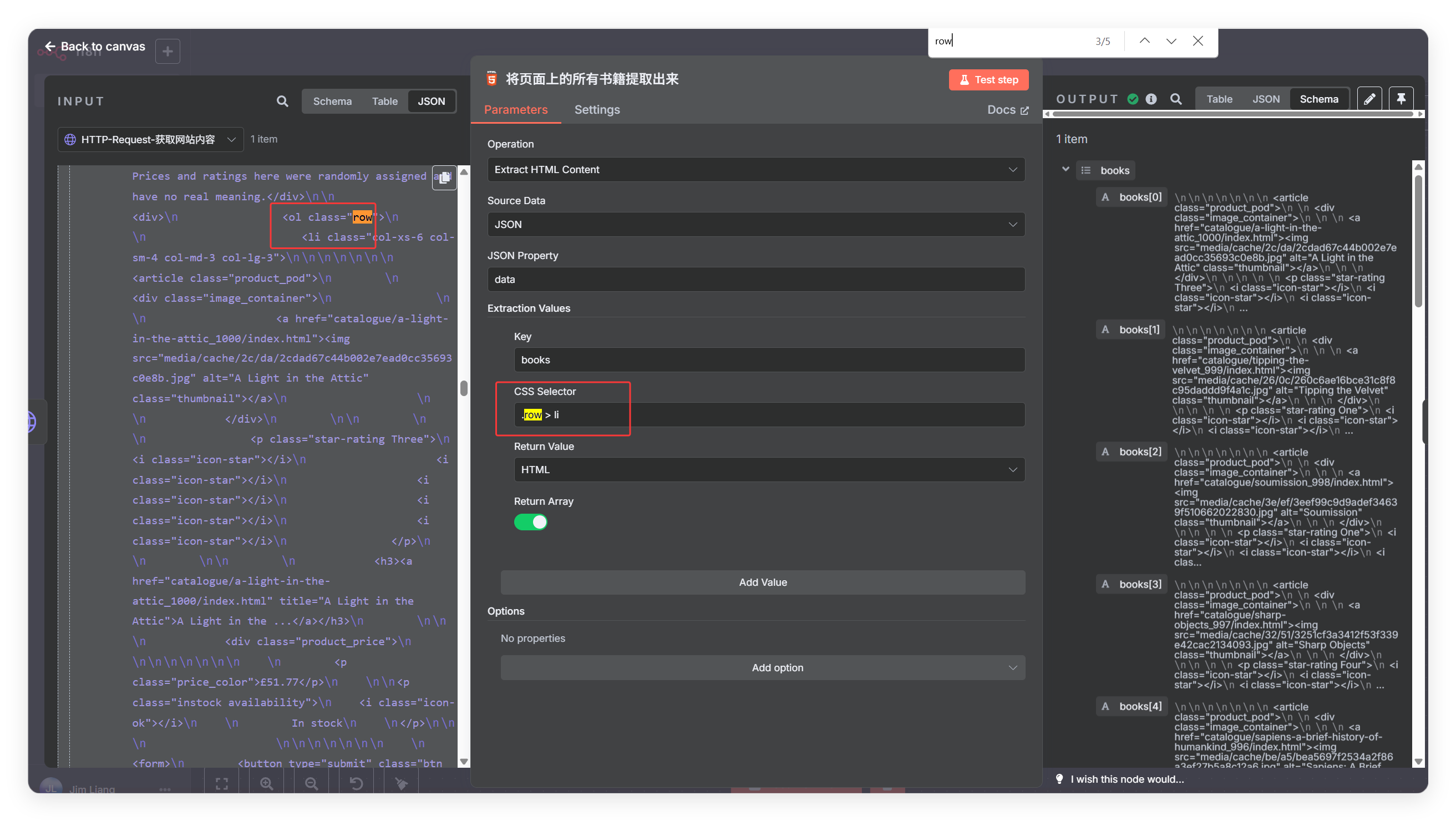Click the CSS Selector input field
Screen dimensions: 1456x821
[769, 415]
